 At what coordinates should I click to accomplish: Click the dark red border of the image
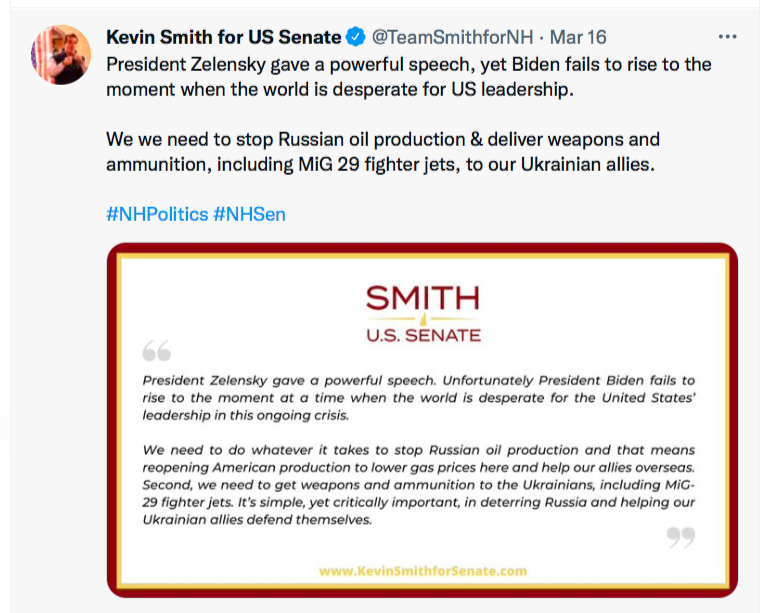click(x=112, y=420)
